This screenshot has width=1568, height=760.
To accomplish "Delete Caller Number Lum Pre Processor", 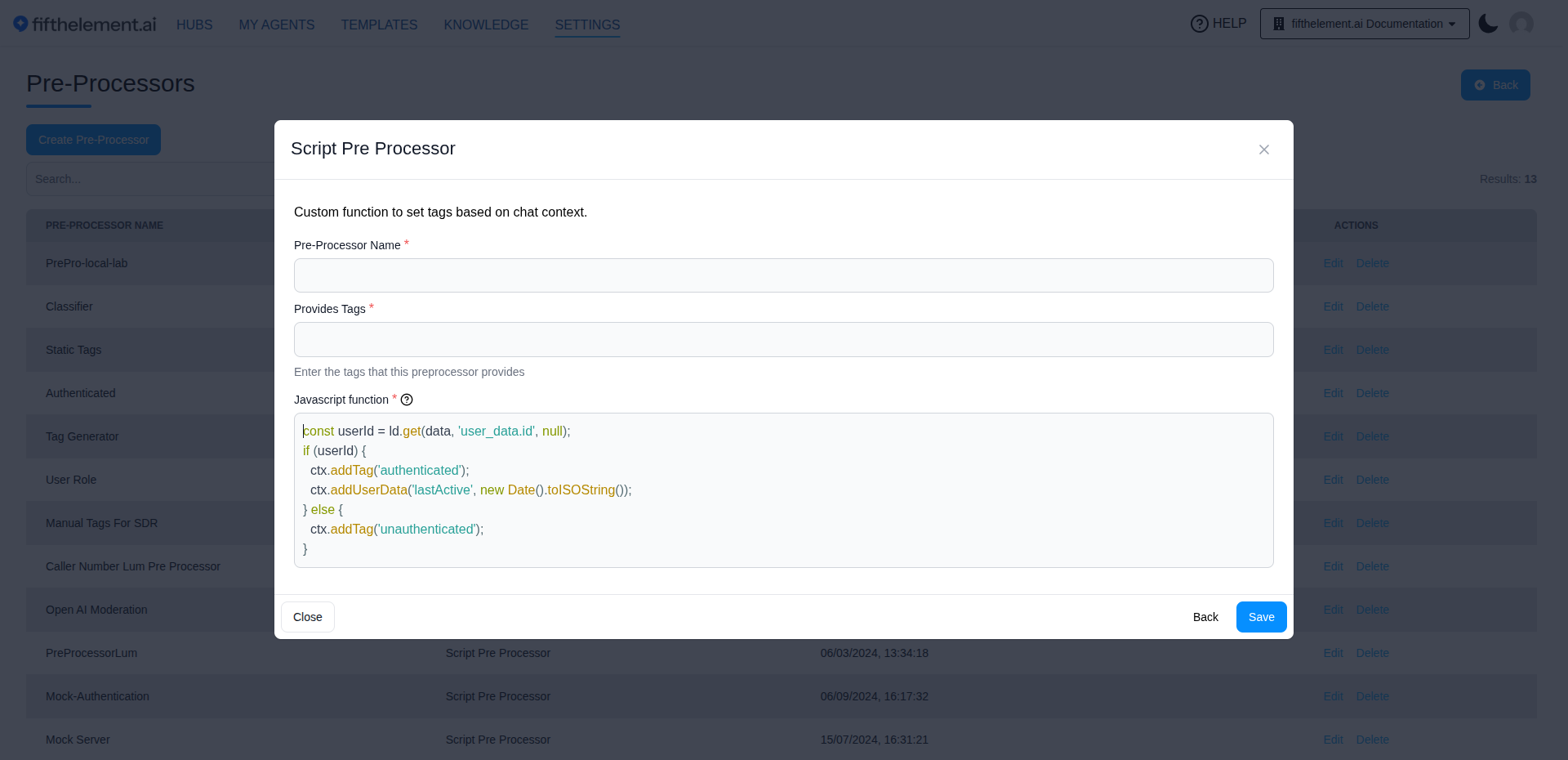I will click(x=1373, y=566).
